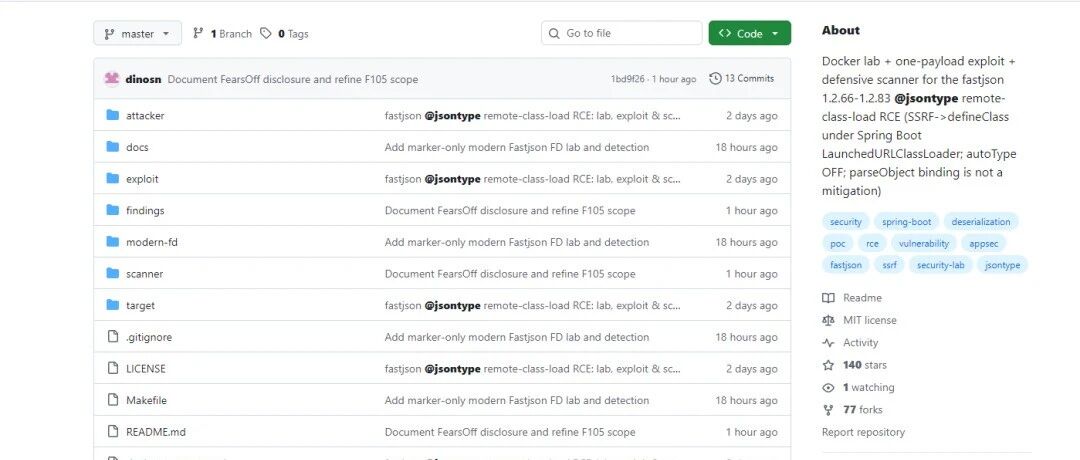Open the findings directory name
Screen dimensions: 1080x460
tap(145, 211)
